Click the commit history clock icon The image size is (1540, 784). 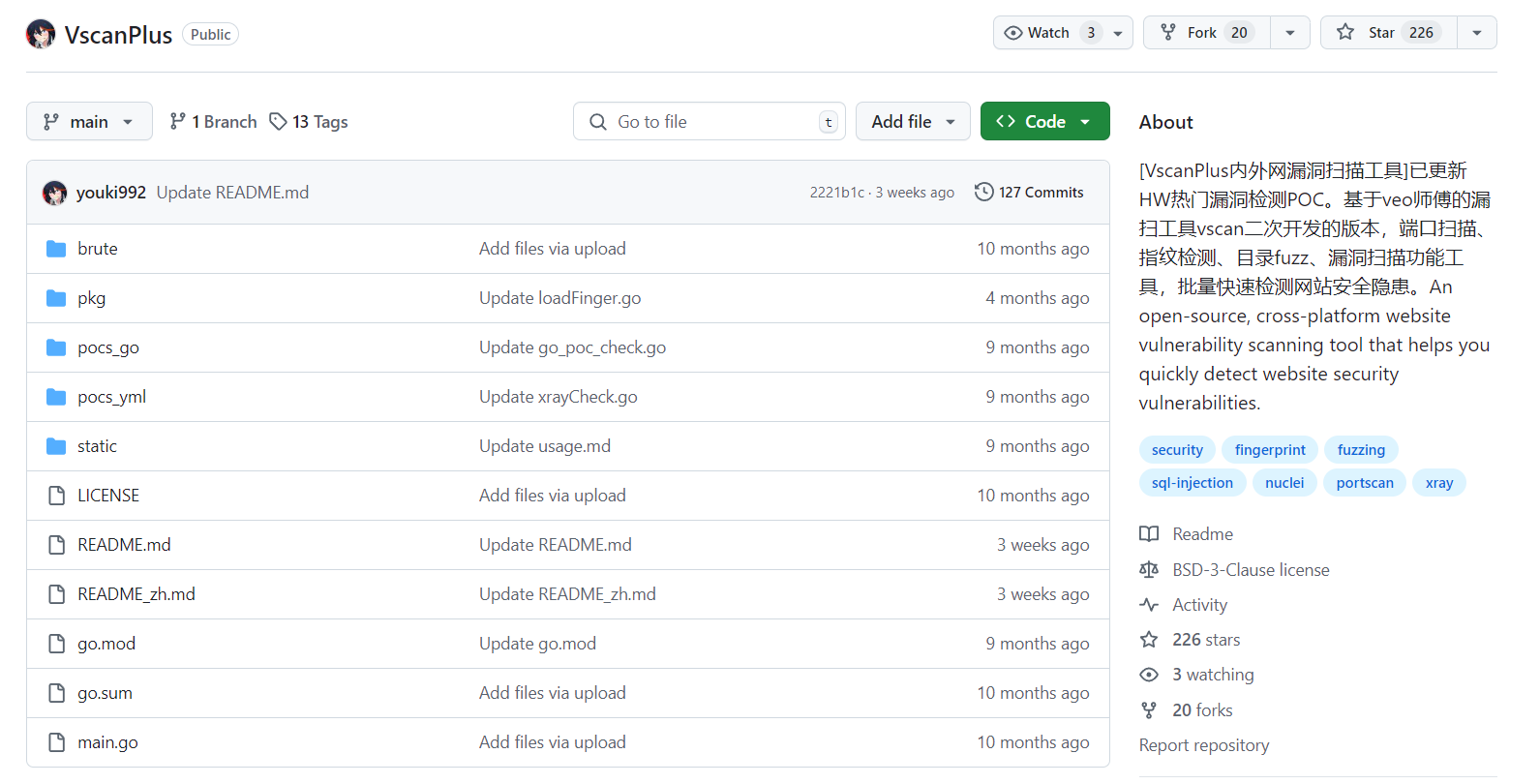pos(983,192)
